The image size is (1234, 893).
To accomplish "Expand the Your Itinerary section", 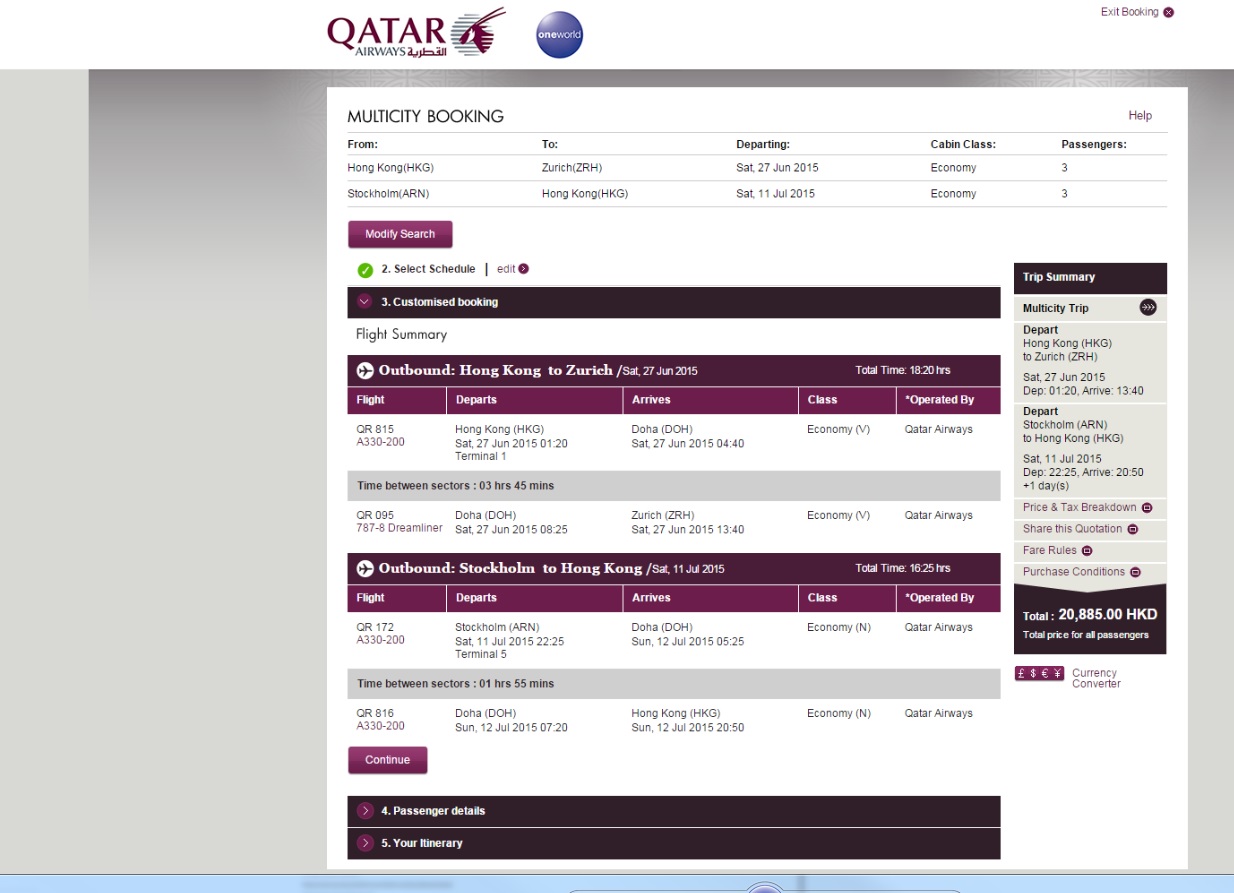I will pos(365,843).
